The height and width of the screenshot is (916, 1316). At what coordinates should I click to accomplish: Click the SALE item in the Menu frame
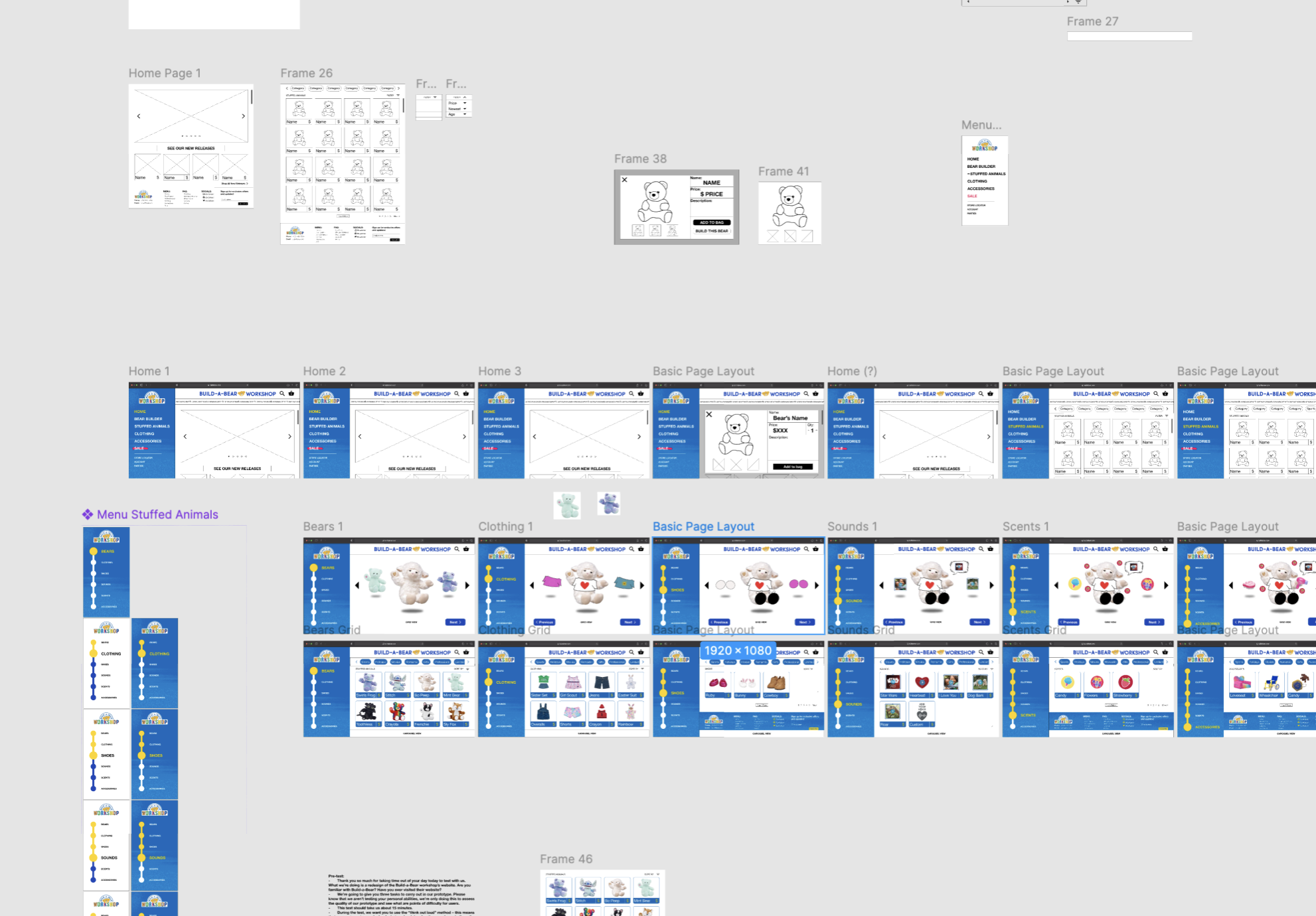tap(972, 196)
